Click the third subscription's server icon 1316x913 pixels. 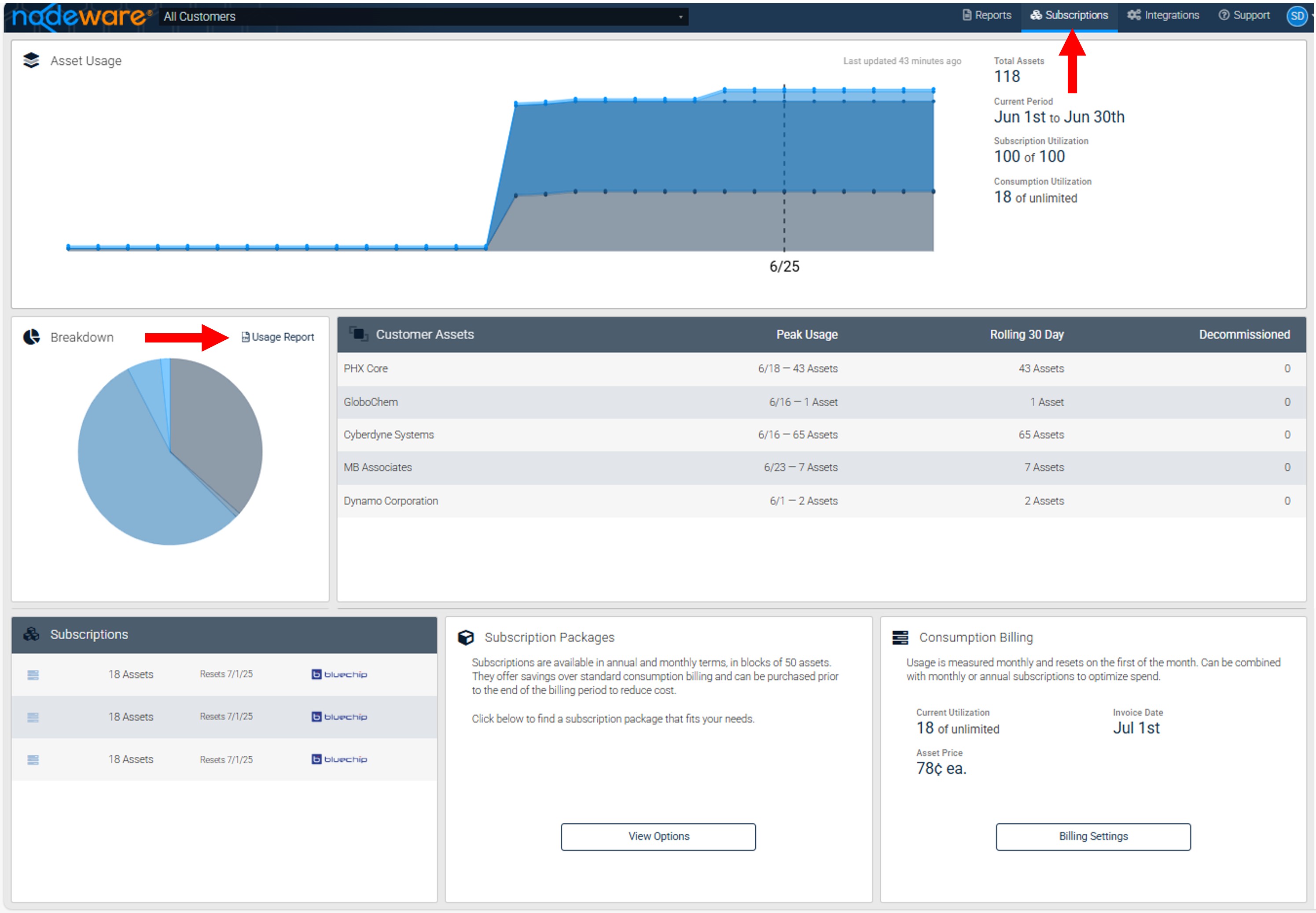33,760
